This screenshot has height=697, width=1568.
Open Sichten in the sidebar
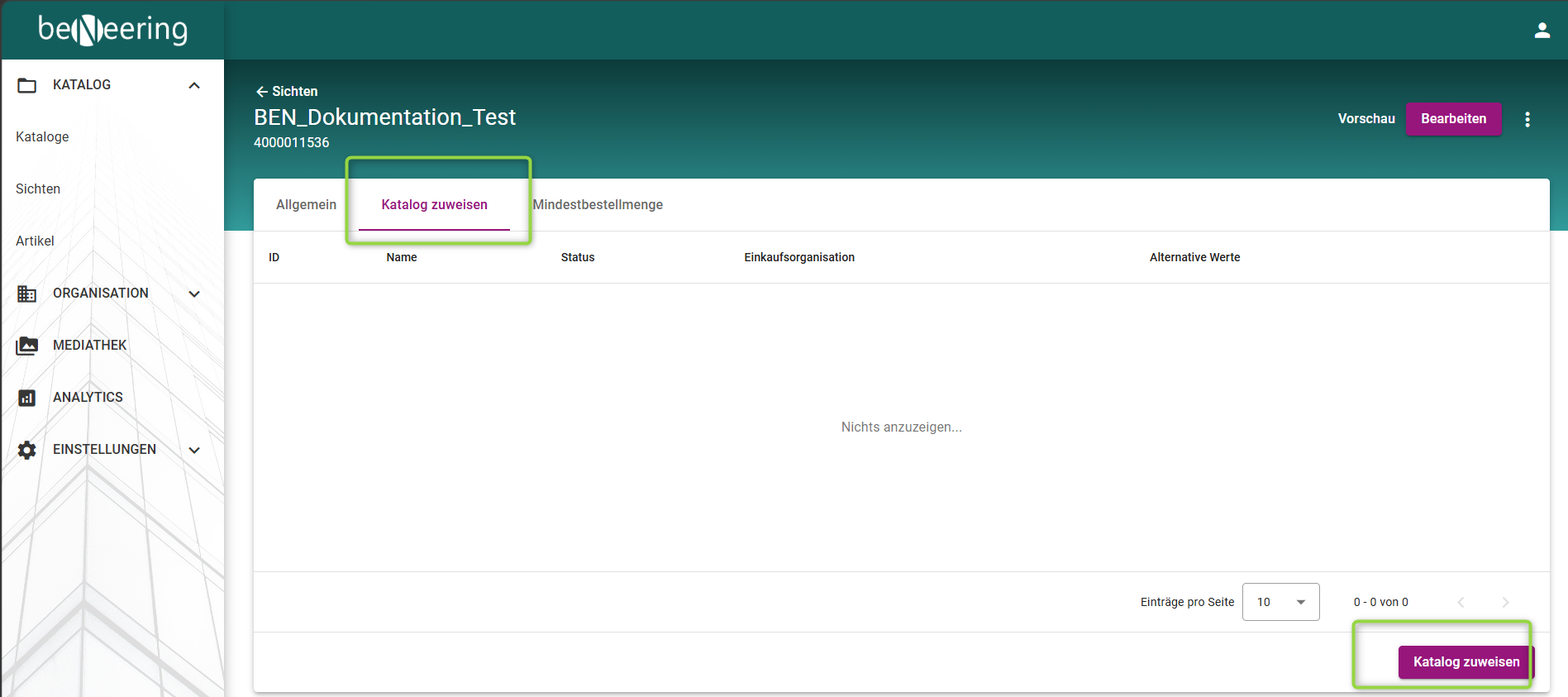[x=38, y=189]
